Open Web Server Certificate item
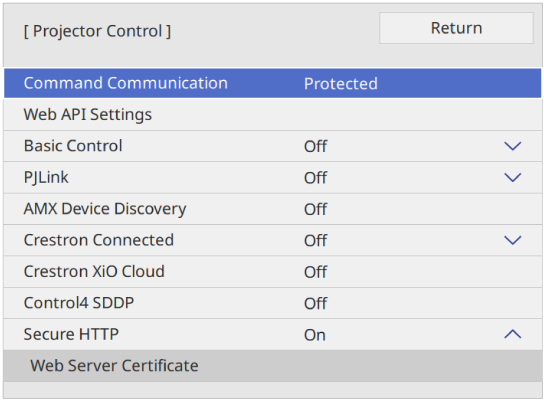 click(x=272, y=366)
